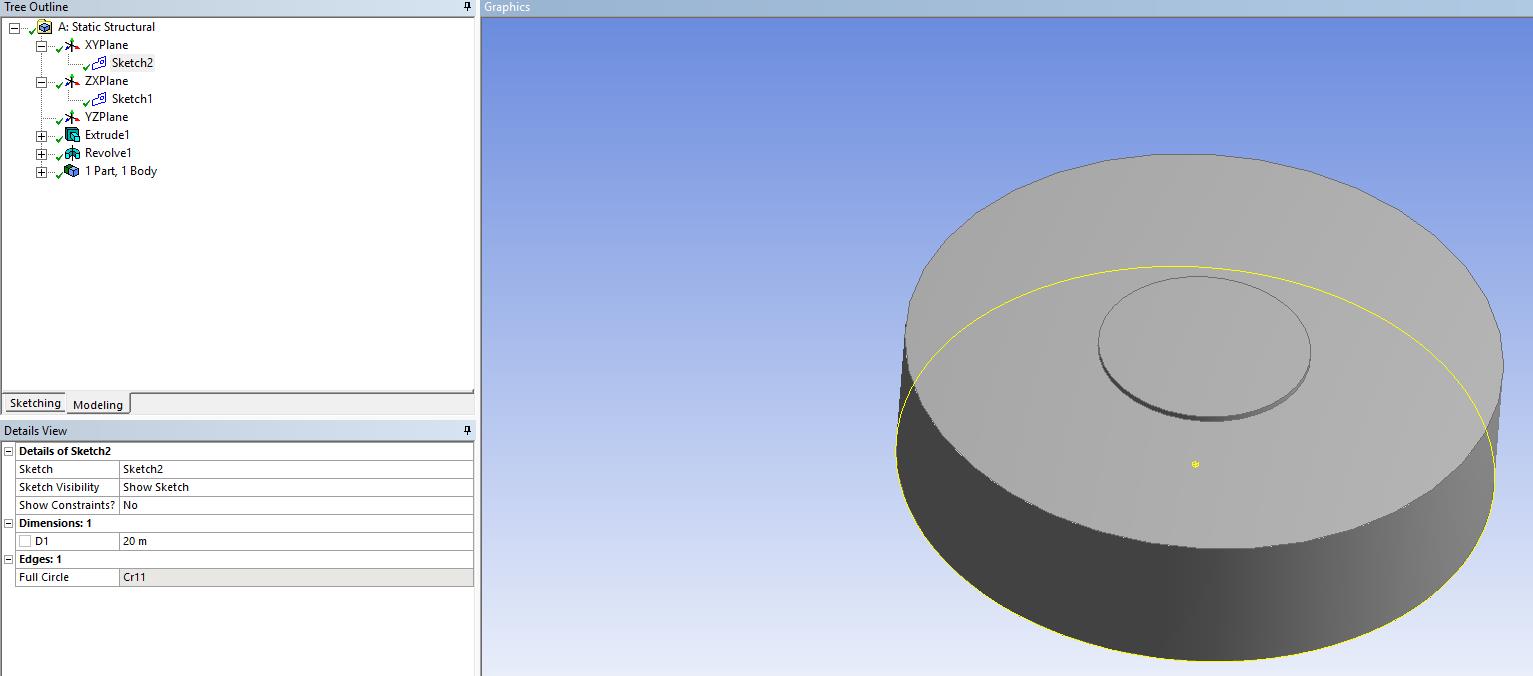
Task: Collapse the Dimensions: 1 section
Action: [x=9, y=523]
